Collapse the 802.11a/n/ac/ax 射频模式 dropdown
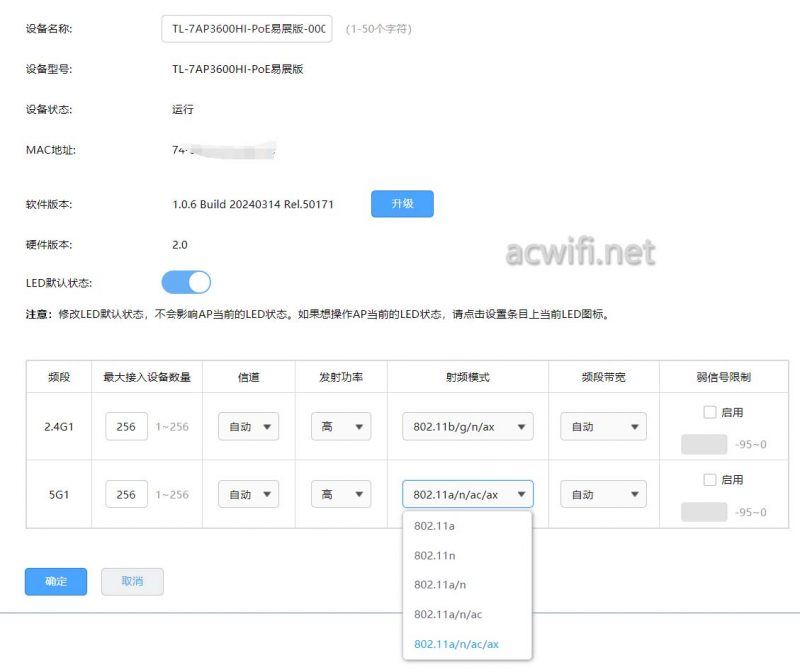 [467, 495]
